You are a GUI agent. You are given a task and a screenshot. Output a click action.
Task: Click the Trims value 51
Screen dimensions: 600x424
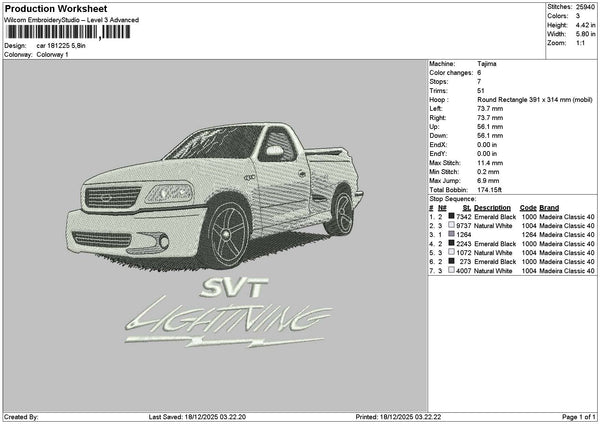(x=481, y=91)
